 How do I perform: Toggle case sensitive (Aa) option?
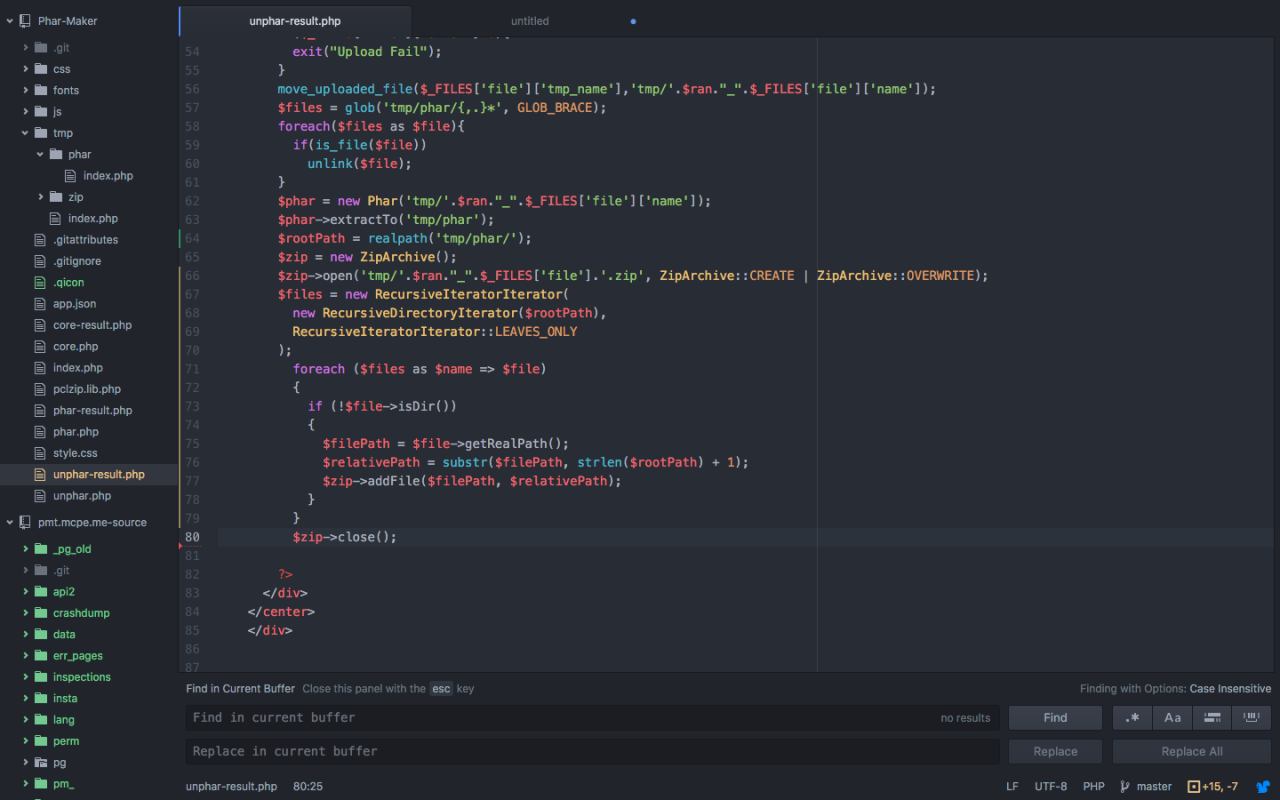pos(1172,717)
